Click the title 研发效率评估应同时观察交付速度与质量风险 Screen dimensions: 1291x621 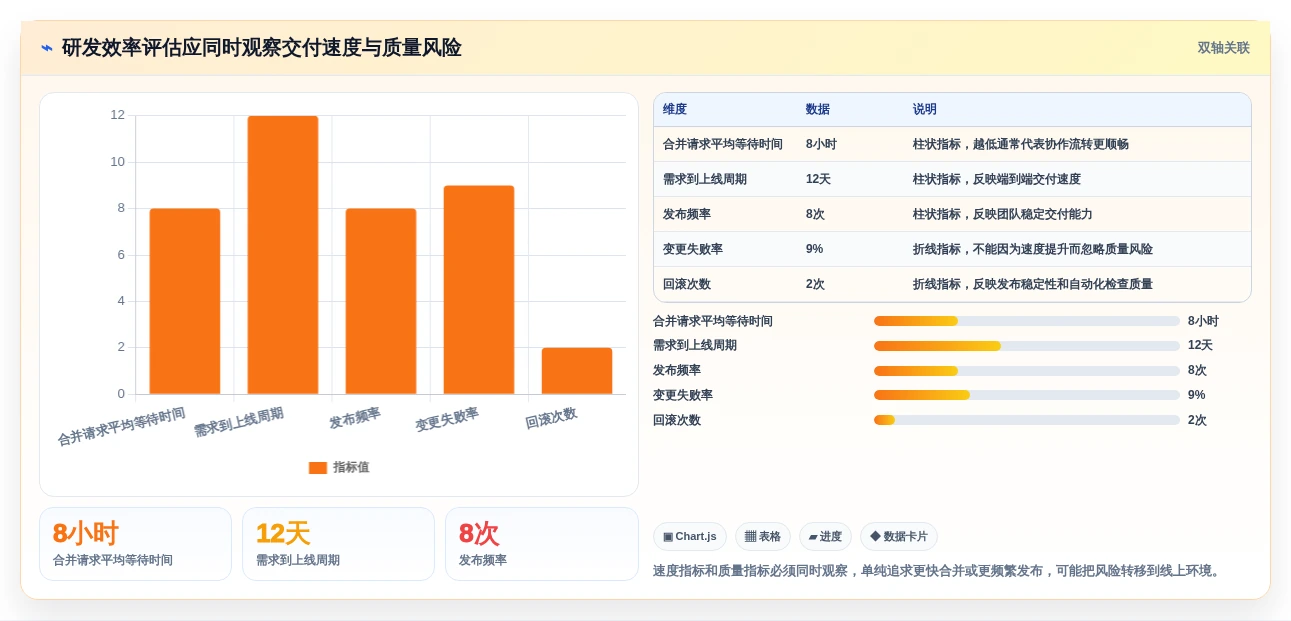pos(262,48)
